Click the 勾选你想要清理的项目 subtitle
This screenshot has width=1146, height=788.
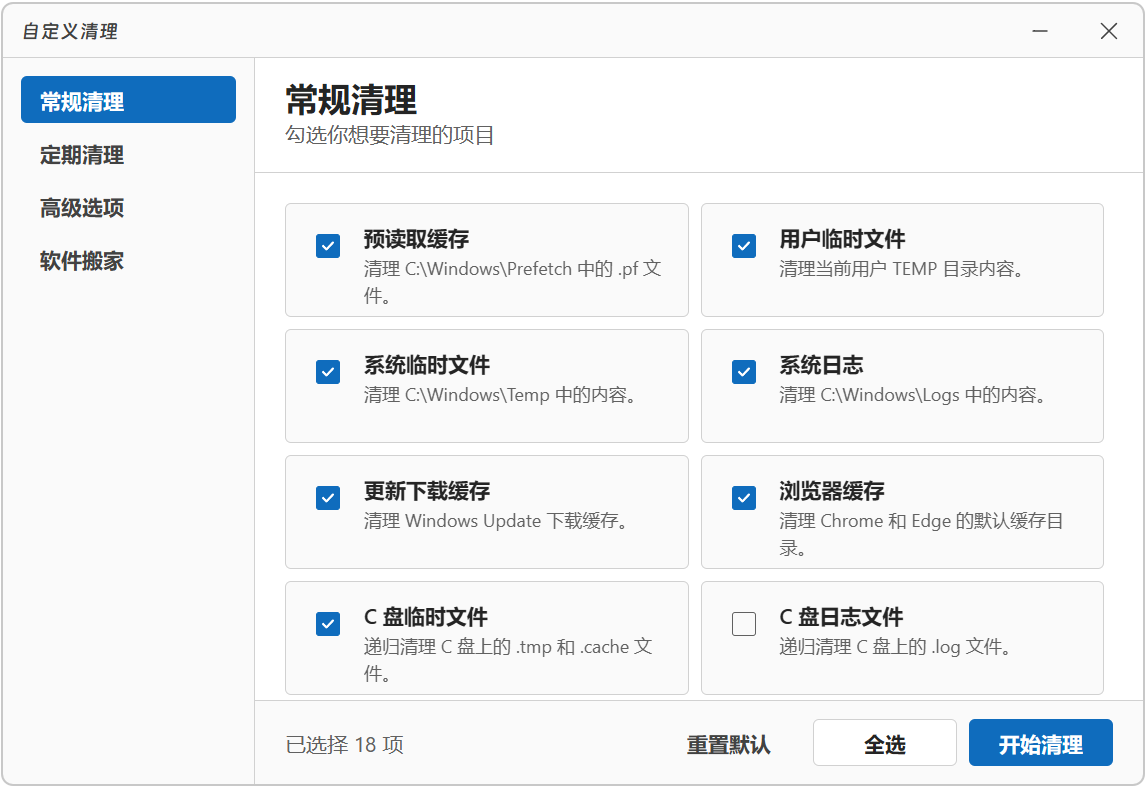point(390,135)
